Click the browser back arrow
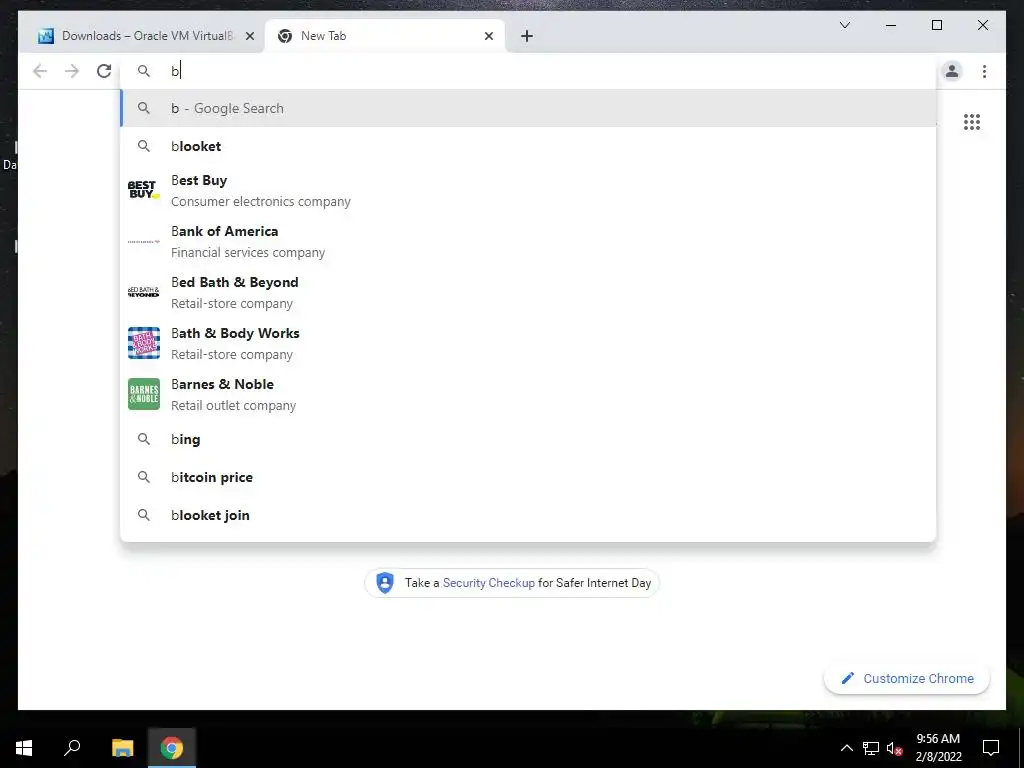This screenshot has width=1024, height=768. coord(40,71)
